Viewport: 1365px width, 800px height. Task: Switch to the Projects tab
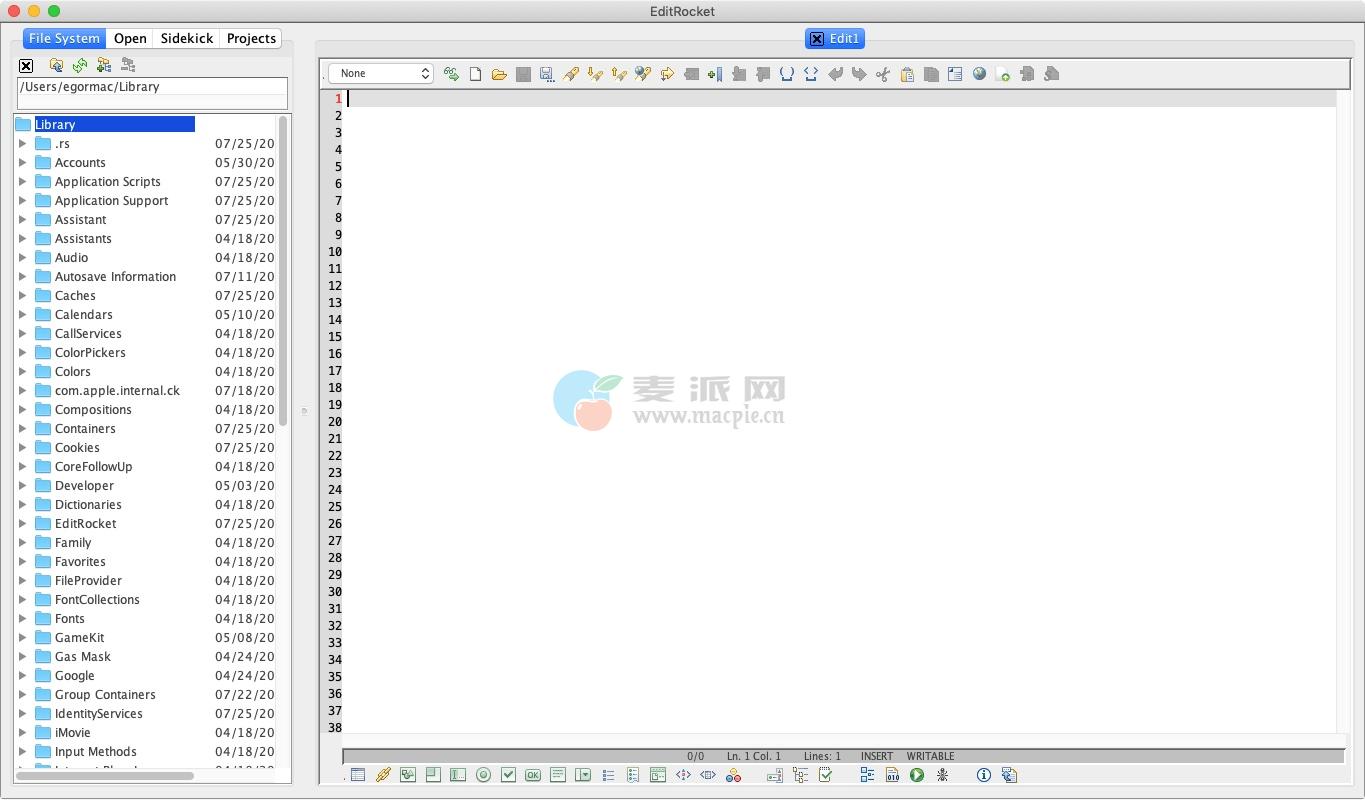(x=251, y=38)
